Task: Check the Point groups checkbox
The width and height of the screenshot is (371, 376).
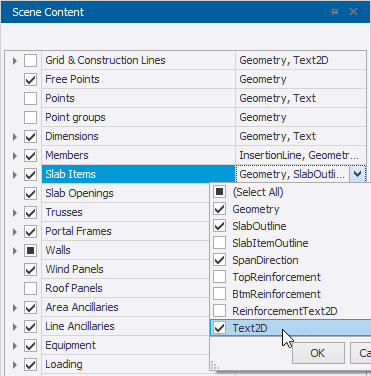Action: [x=30, y=118]
